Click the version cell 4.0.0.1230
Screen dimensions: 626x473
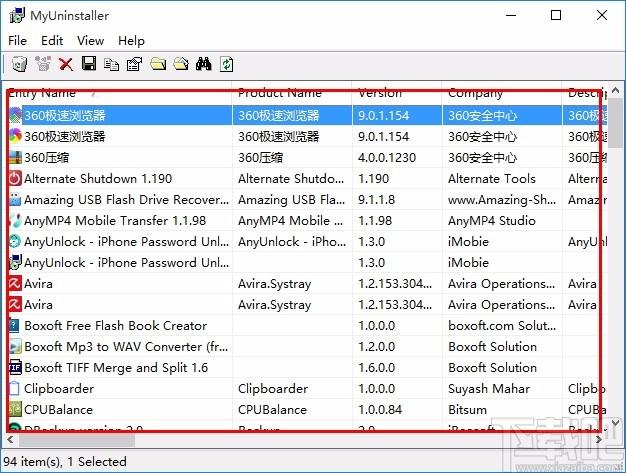pos(387,158)
